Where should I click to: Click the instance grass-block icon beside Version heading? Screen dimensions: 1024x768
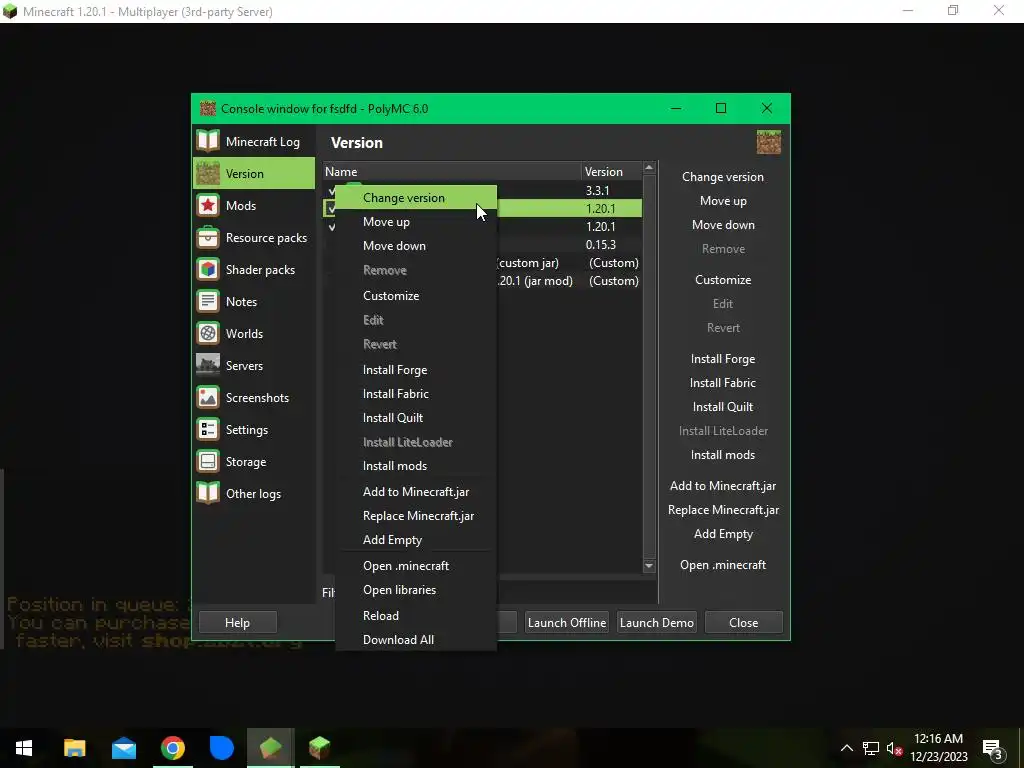769,142
